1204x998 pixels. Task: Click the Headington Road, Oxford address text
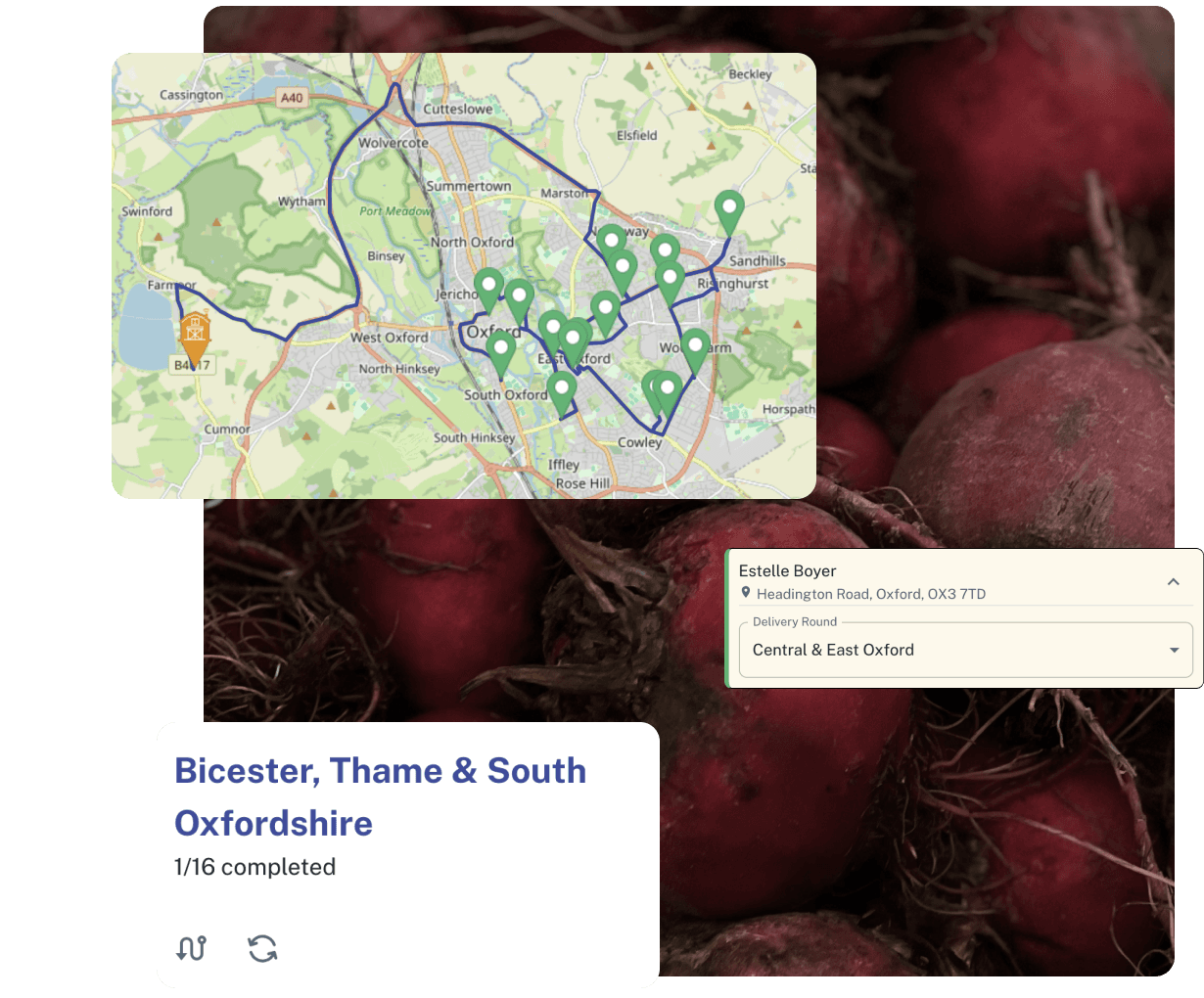point(871,594)
